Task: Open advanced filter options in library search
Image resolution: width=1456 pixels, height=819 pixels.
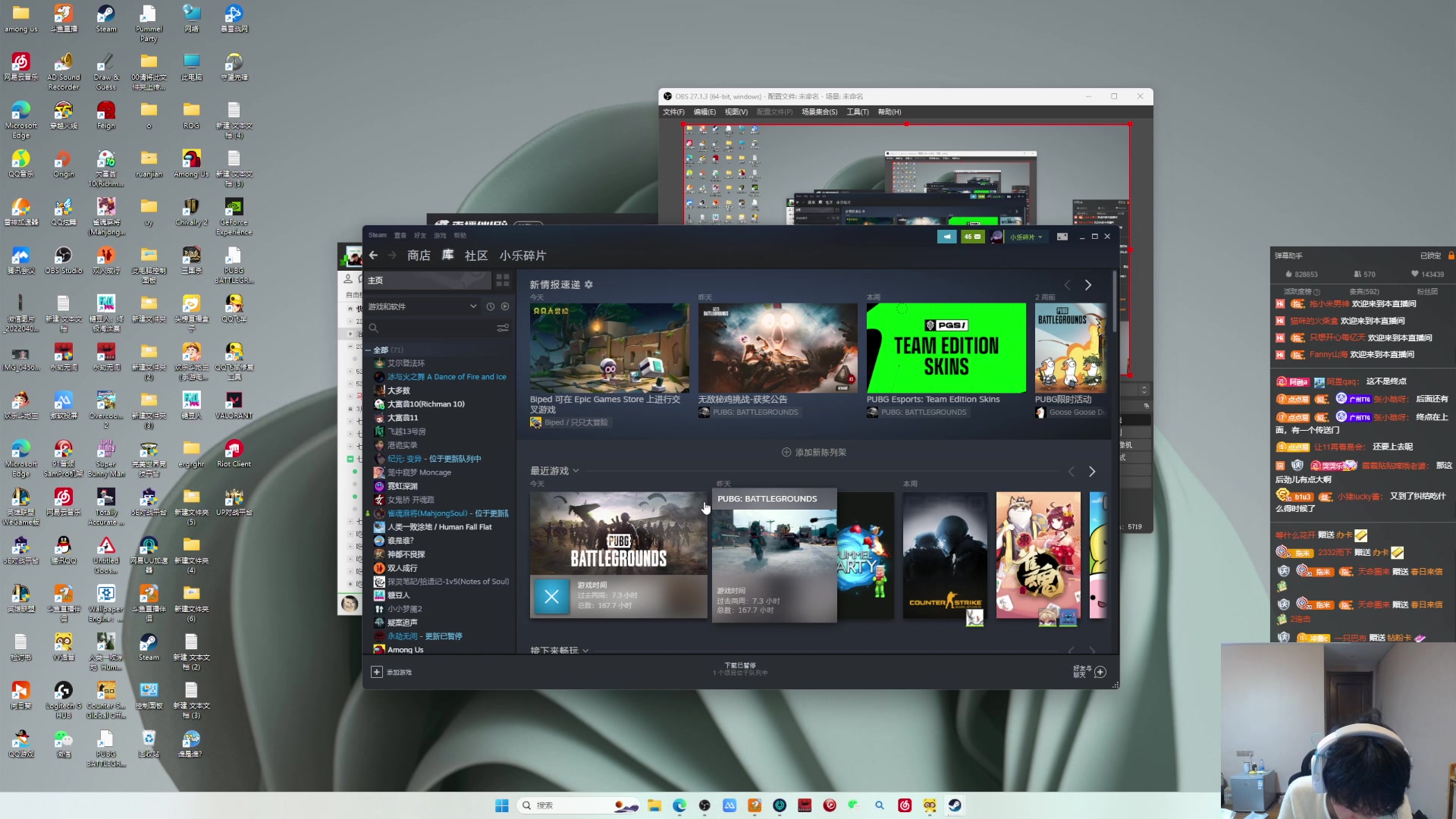Action: [x=503, y=328]
